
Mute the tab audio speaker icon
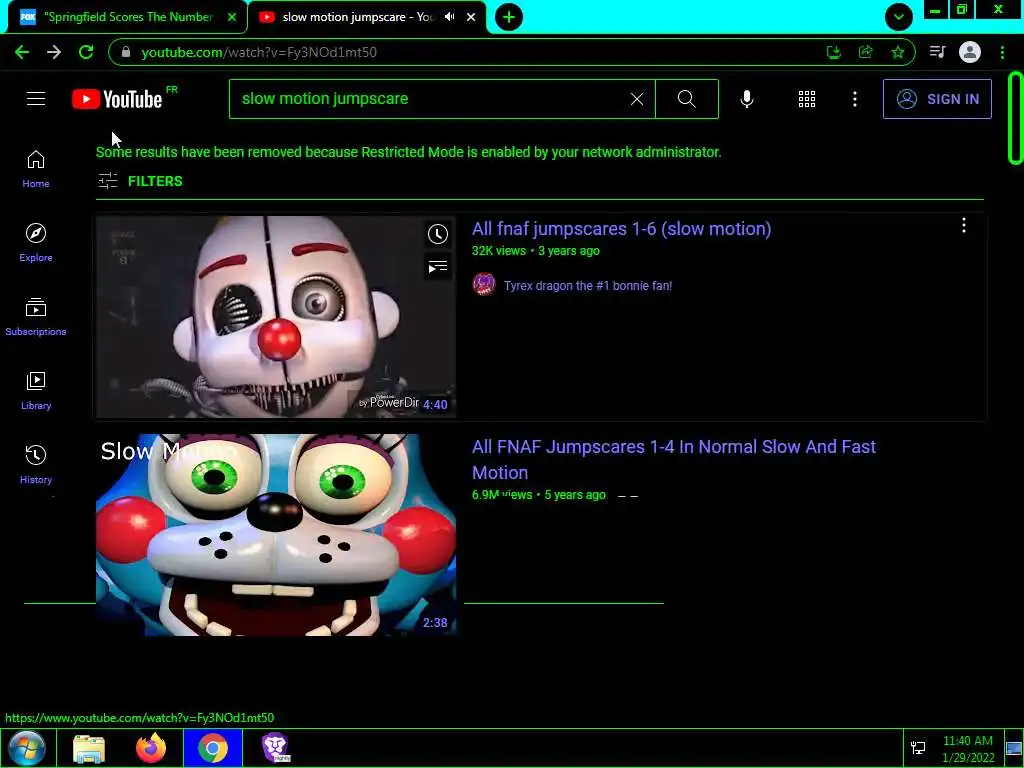449,17
